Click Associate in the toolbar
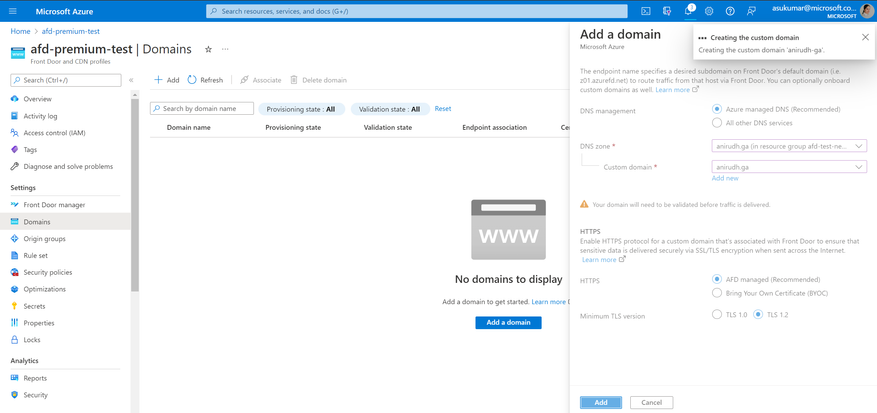This screenshot has width=877, height=413. [261, 80]
